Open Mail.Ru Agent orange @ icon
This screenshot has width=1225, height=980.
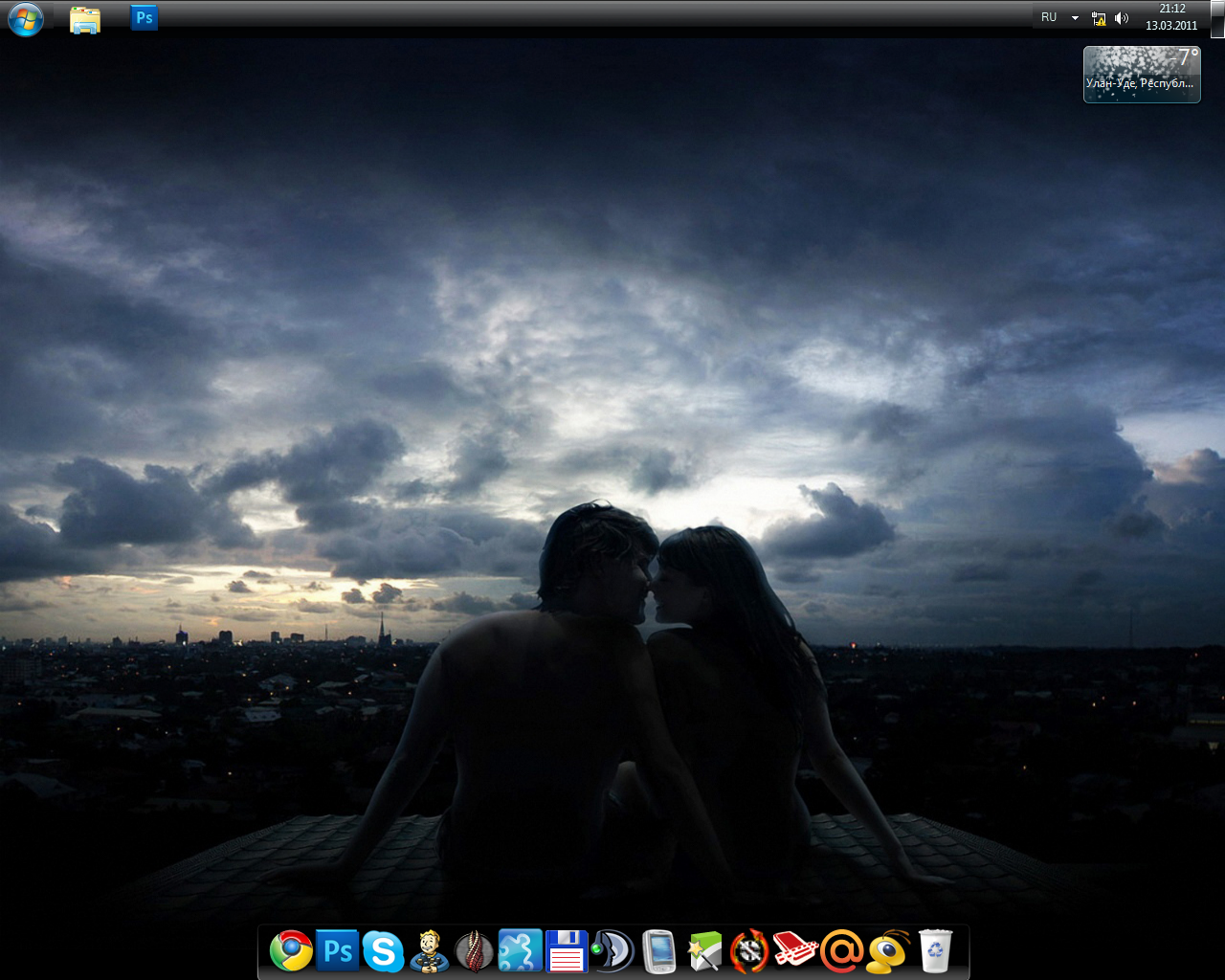coord(842,951)
